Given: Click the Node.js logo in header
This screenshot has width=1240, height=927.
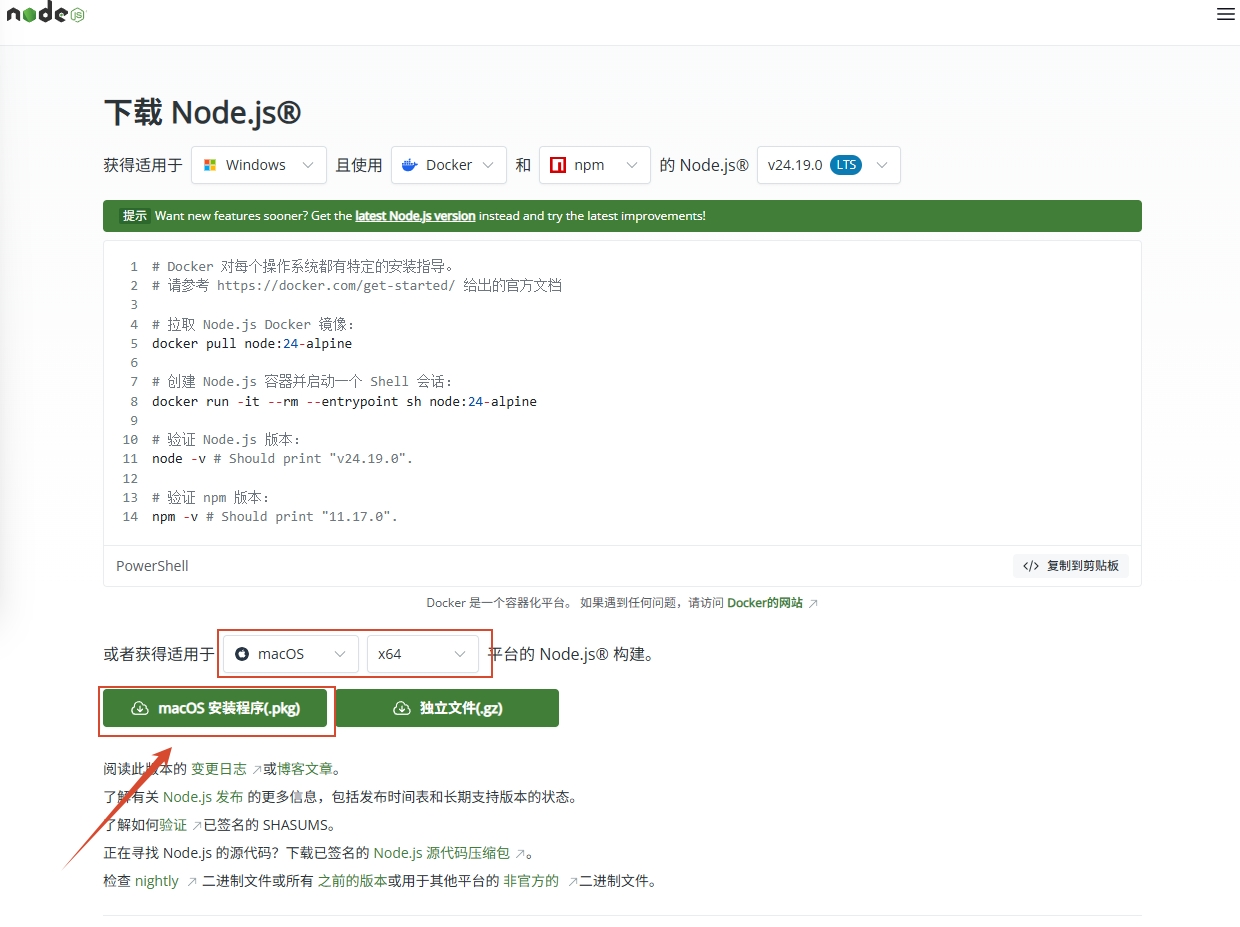Looking at the screenshot, I should tap(46, 13).
